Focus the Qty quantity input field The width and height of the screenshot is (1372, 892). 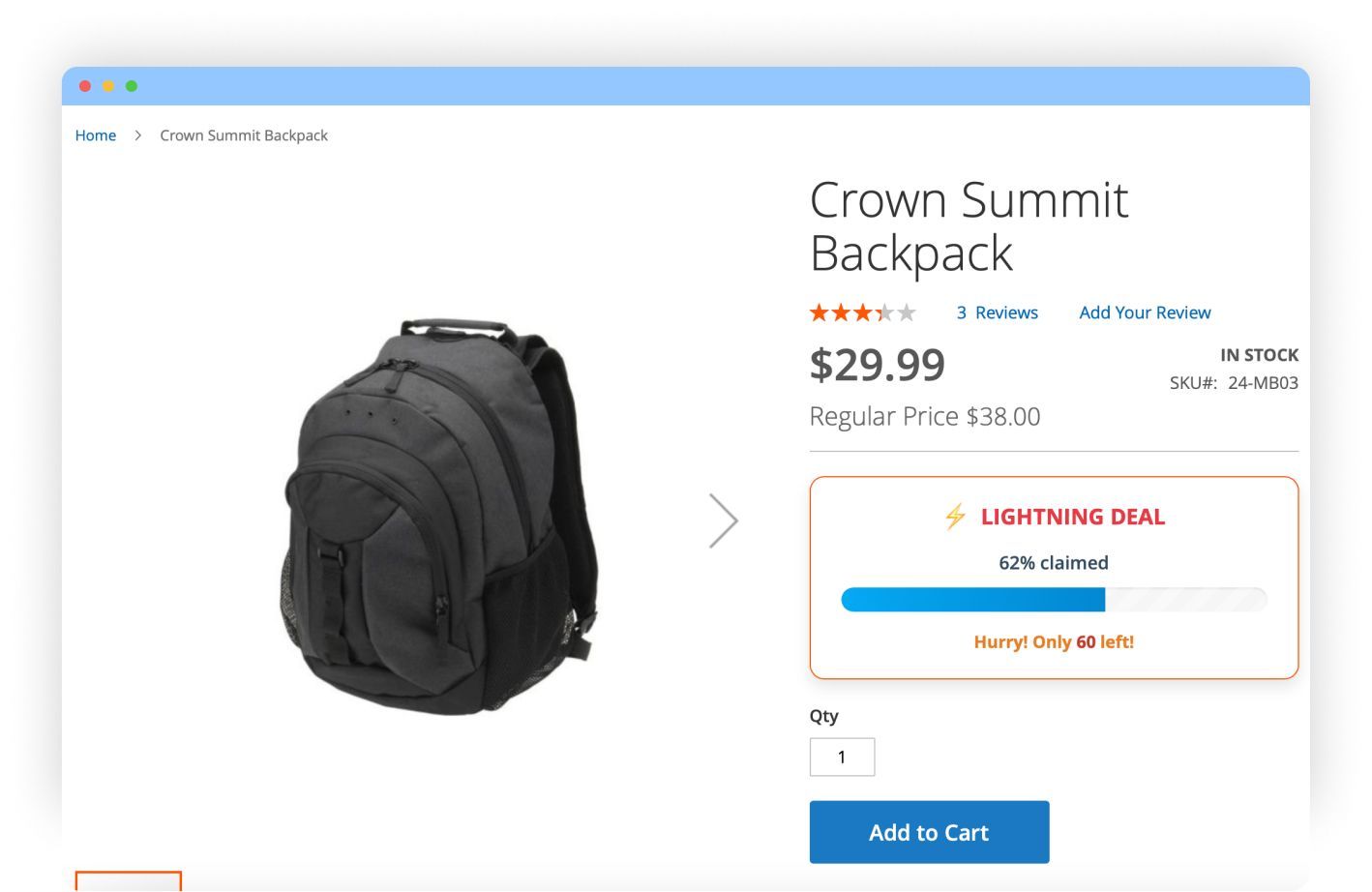tap(842, 757)
